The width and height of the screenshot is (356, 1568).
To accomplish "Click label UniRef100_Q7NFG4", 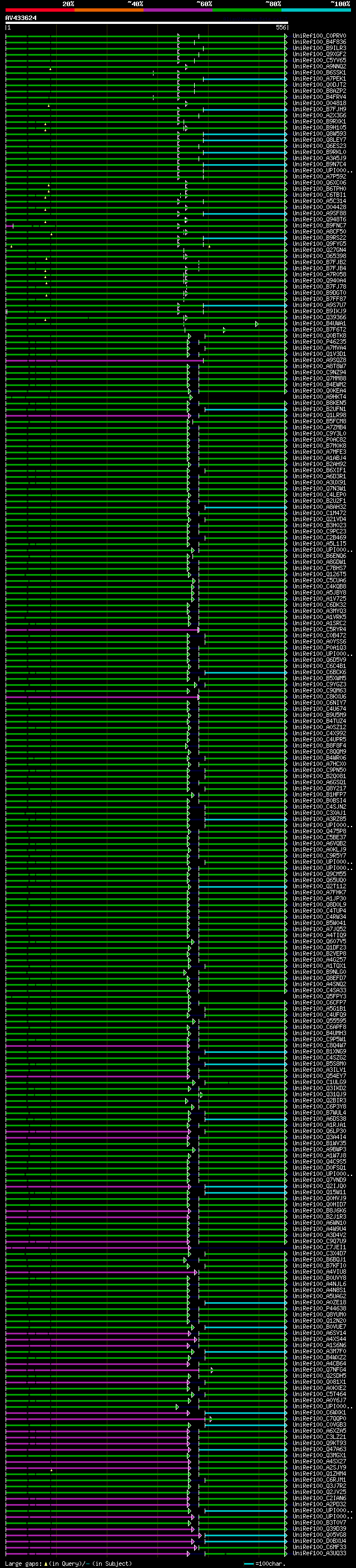I will [x=319, y=1369].
